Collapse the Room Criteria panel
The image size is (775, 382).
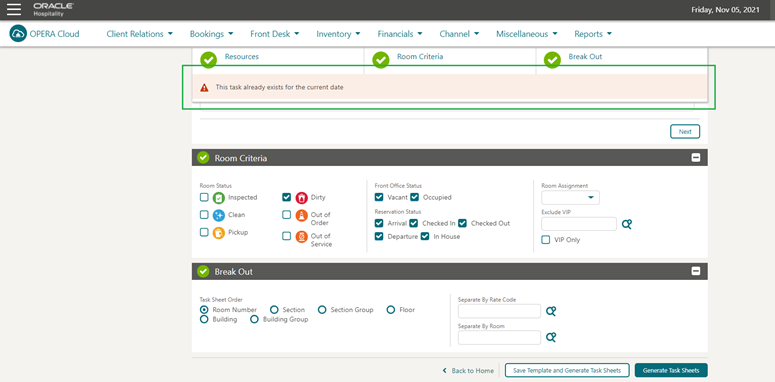695,158
